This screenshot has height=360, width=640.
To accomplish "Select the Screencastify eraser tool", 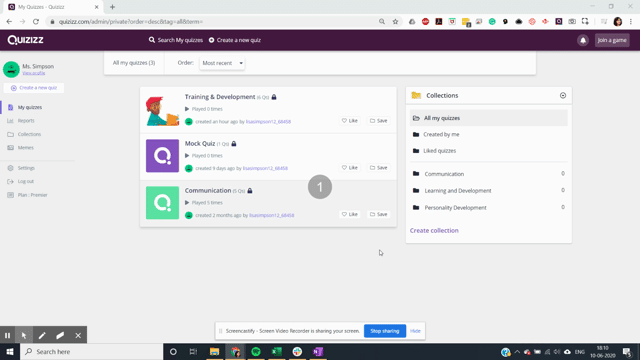I will pos(60,336).
